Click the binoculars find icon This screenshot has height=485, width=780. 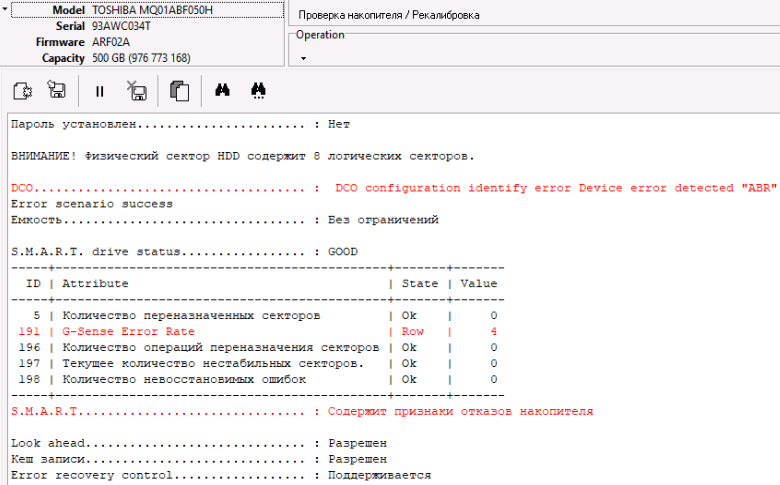(x=222, y=90)
